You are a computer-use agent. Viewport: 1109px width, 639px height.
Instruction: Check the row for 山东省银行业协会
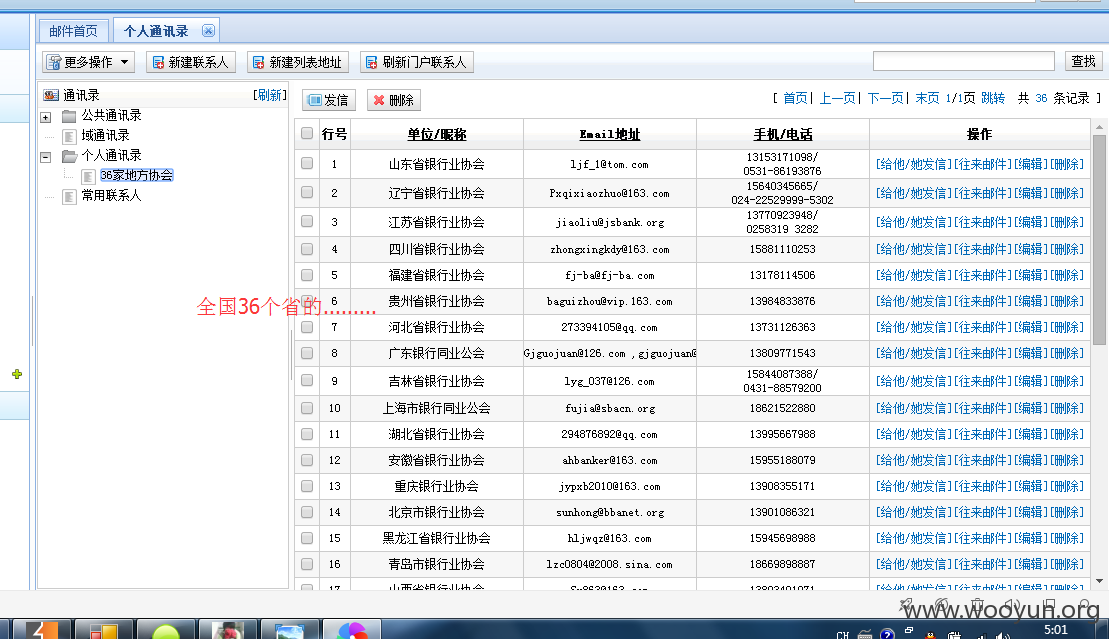tap(307, 163)
